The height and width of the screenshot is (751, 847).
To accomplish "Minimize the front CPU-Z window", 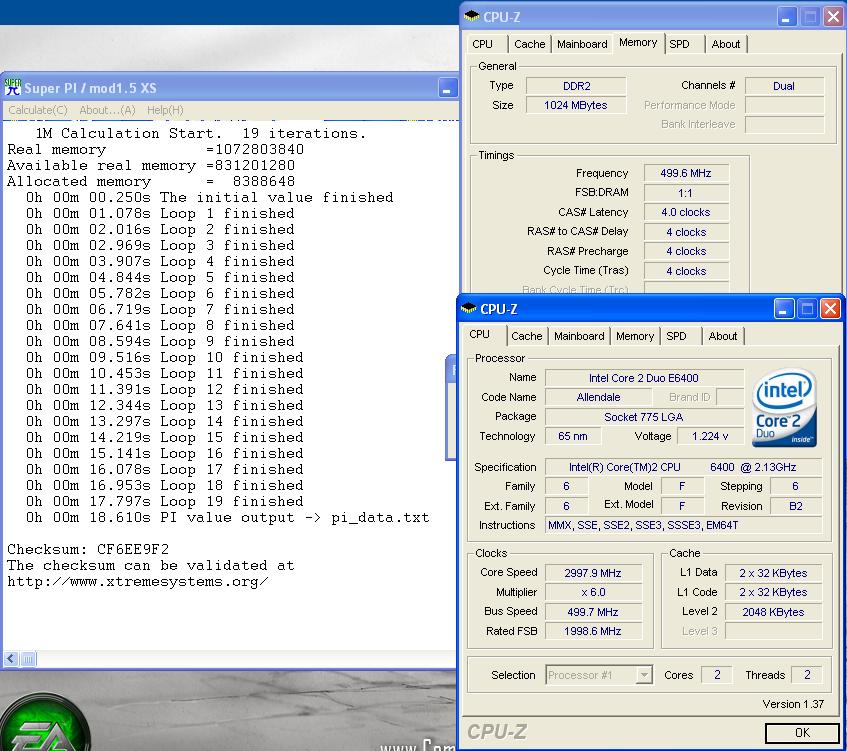I will point(783,309).
